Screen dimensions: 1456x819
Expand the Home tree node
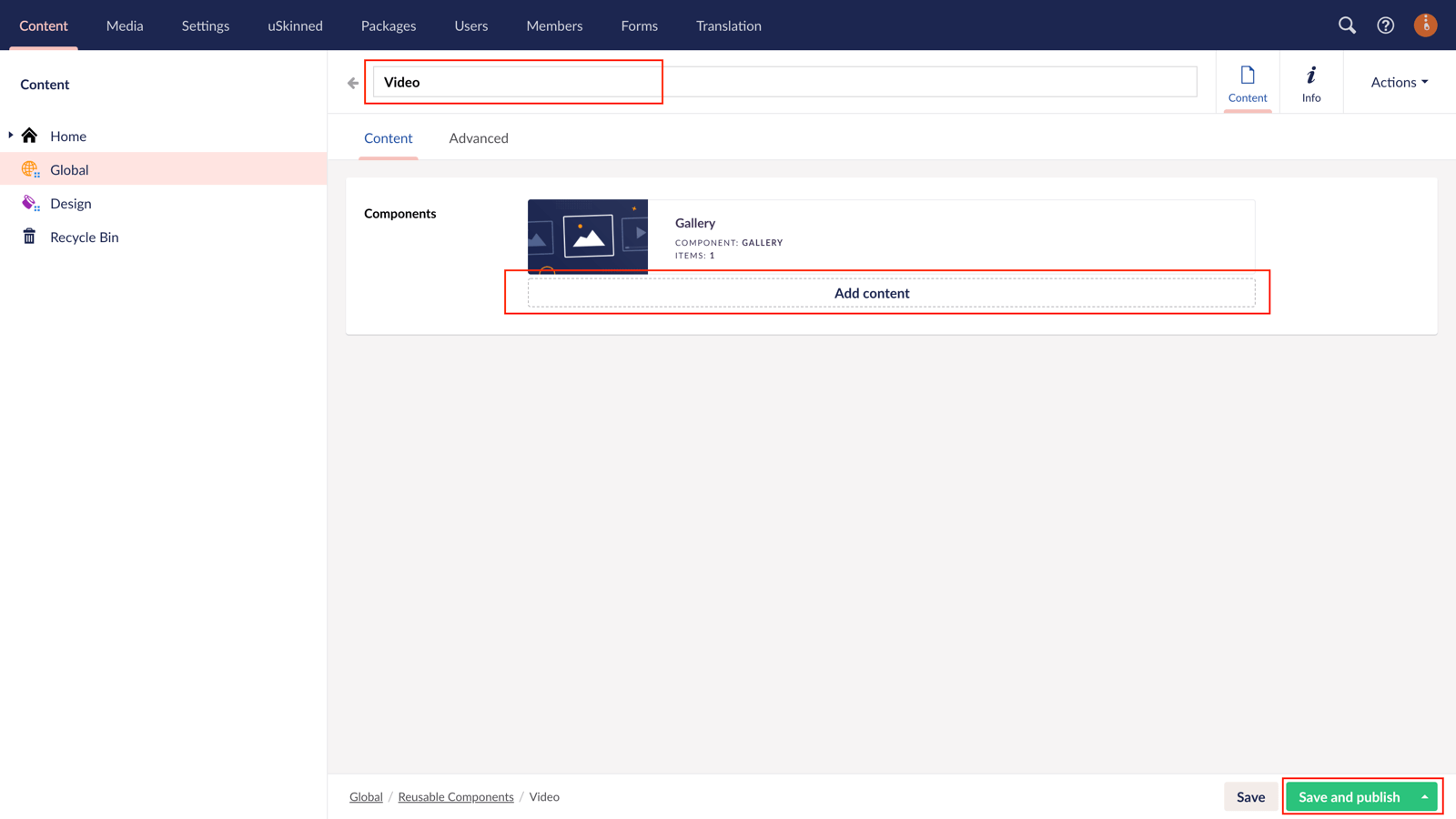pyautogui.click(x=10, y=135)
